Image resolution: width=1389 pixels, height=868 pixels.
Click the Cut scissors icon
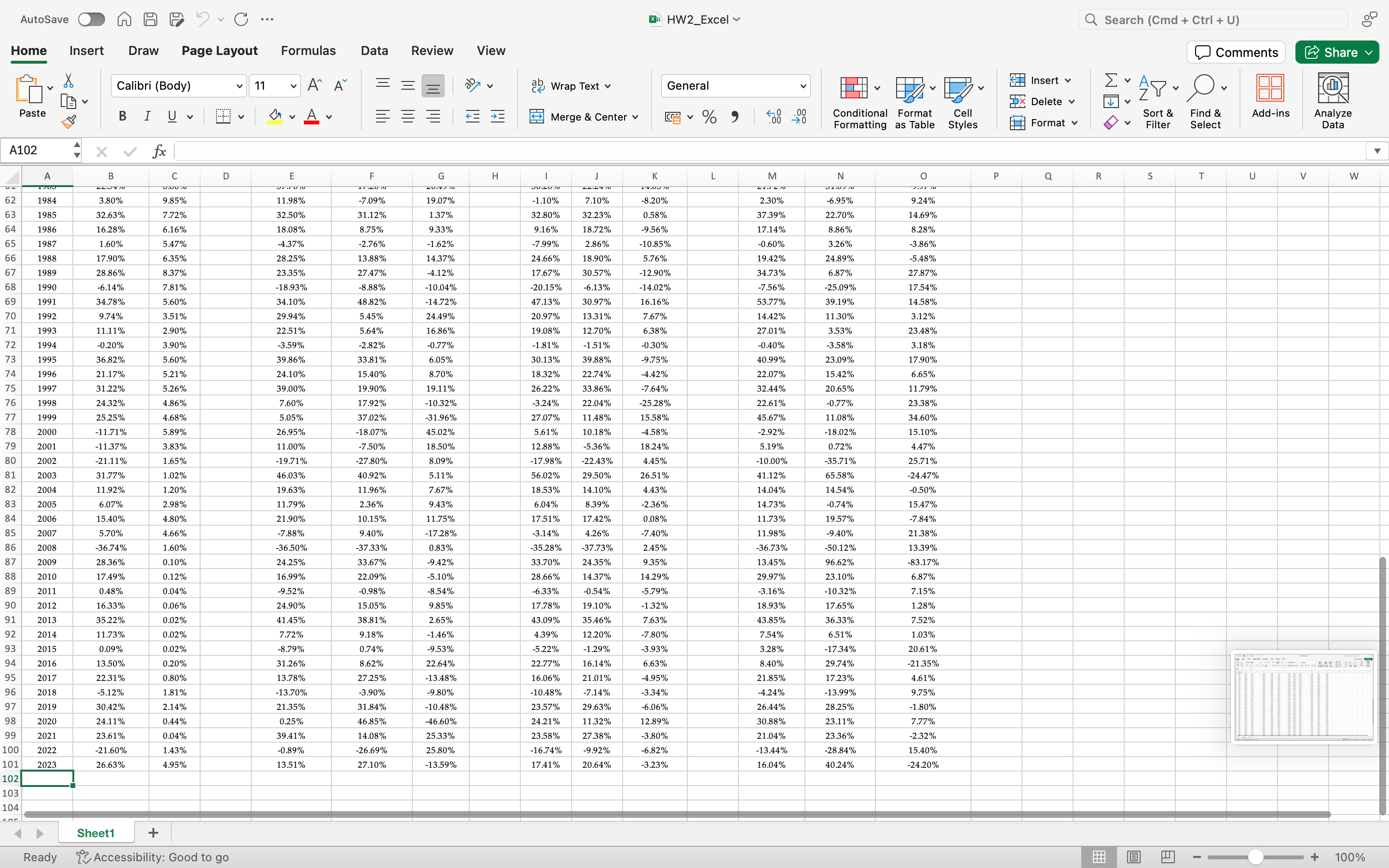pyautogui.click(x=68, y=81)
